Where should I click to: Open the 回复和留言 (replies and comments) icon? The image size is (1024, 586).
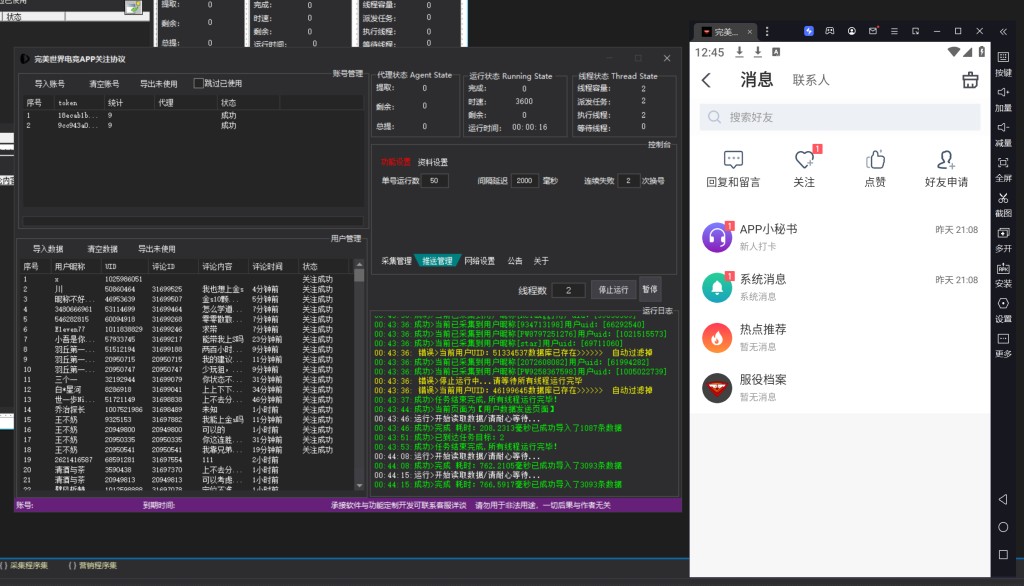pyautogui.click(x=732, y=160)
